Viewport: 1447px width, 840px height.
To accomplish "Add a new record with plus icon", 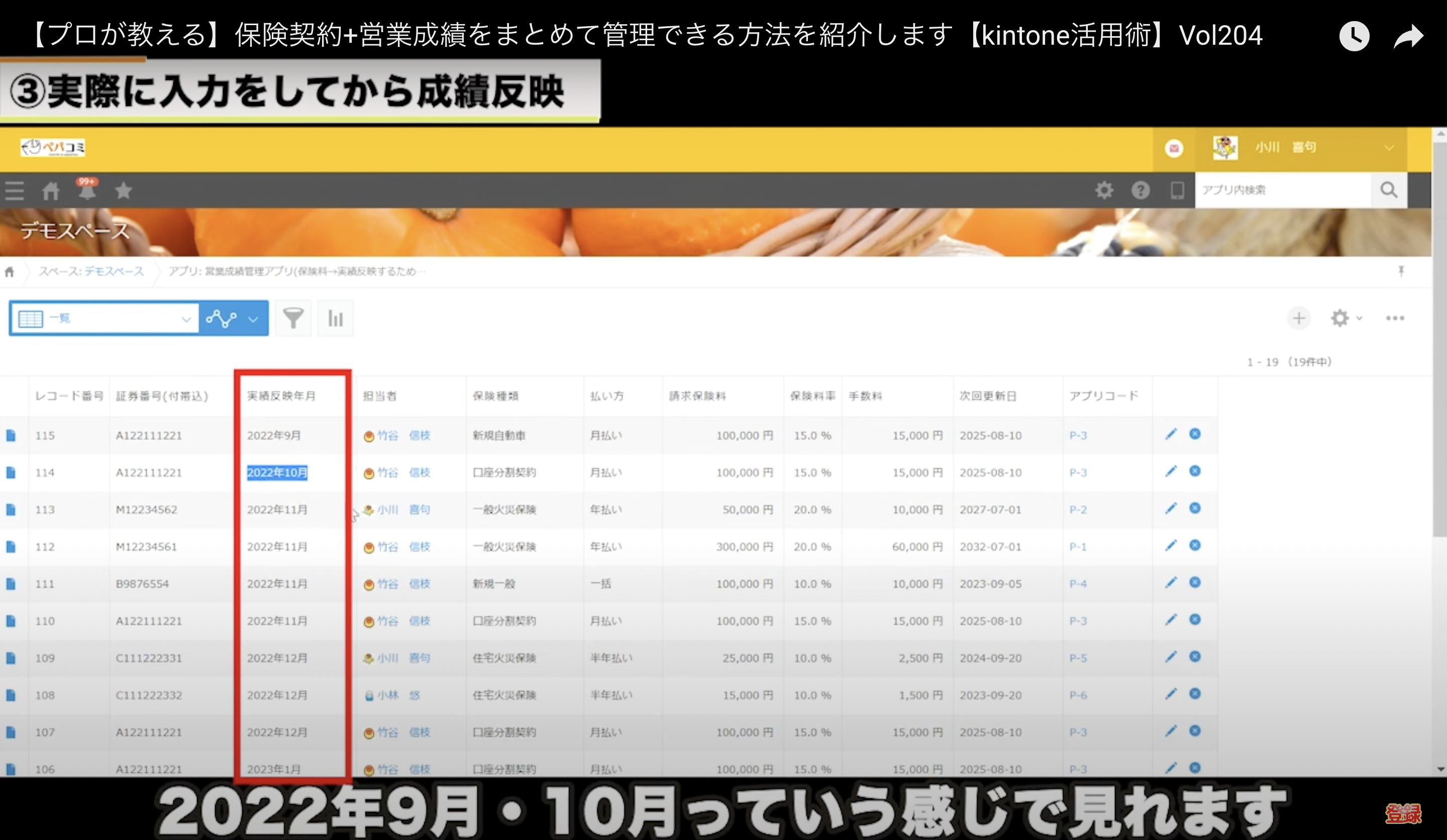I will [1298, 318].
